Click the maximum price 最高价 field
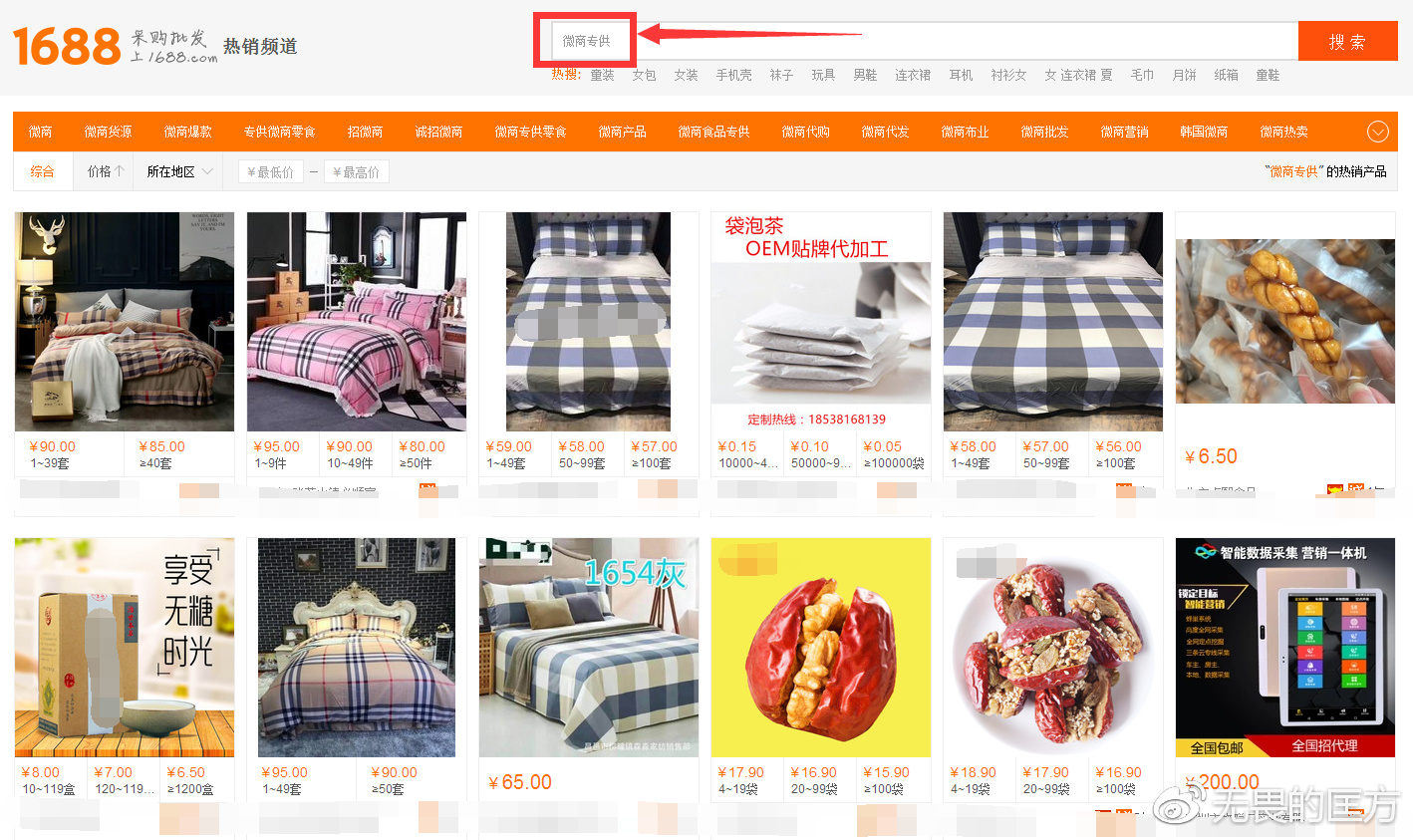The height and width of the screenshot is (840, 1413). (x=356, y=170)
